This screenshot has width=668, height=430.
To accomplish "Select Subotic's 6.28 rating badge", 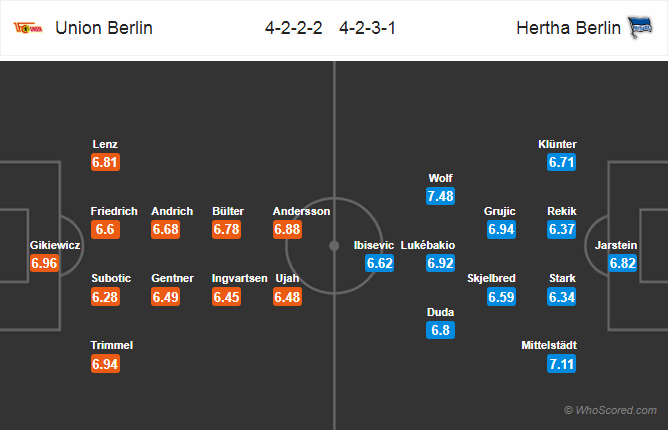I will click(x=105, y=297).
